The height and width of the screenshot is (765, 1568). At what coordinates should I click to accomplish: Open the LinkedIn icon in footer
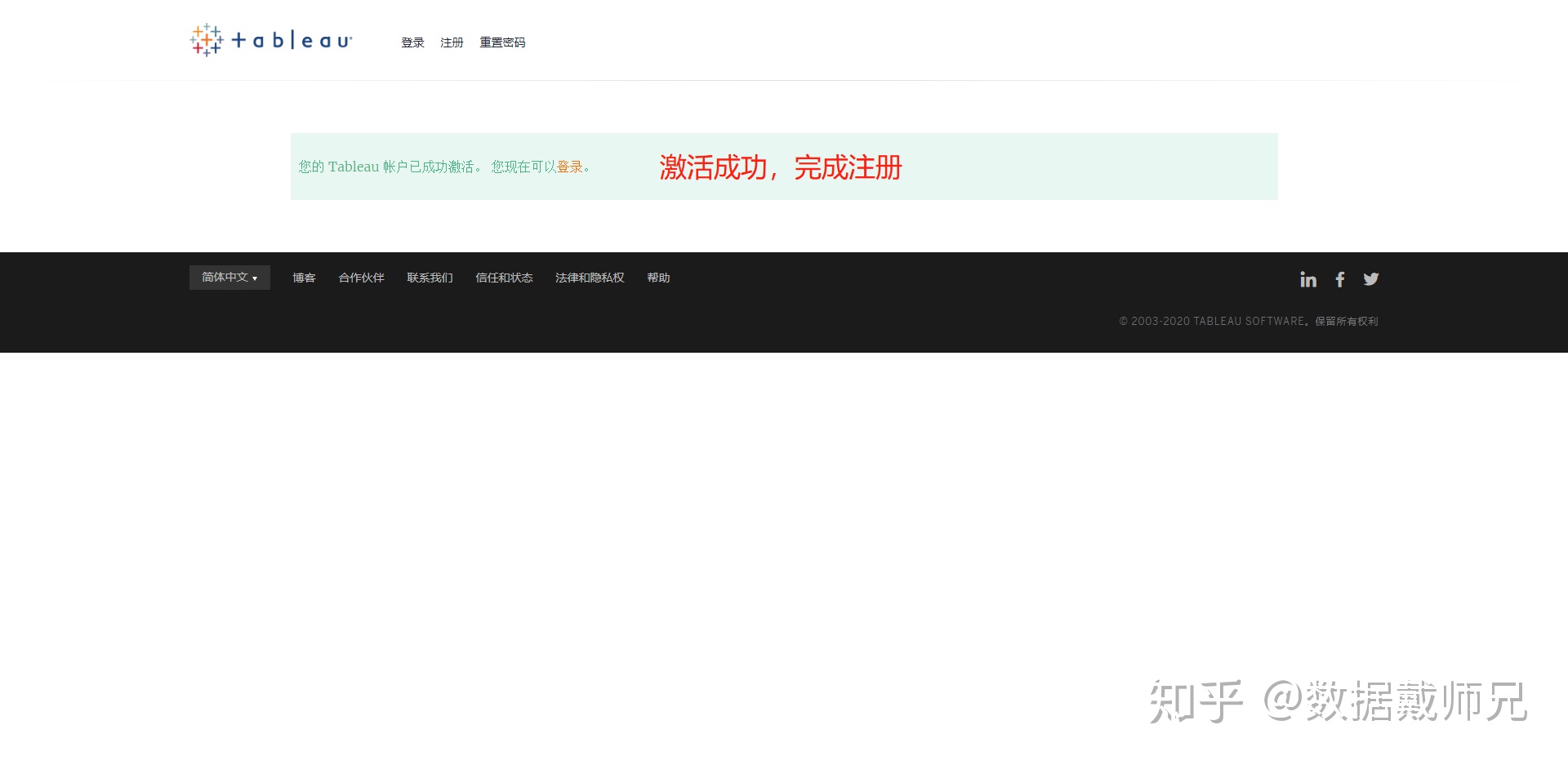1308,279
